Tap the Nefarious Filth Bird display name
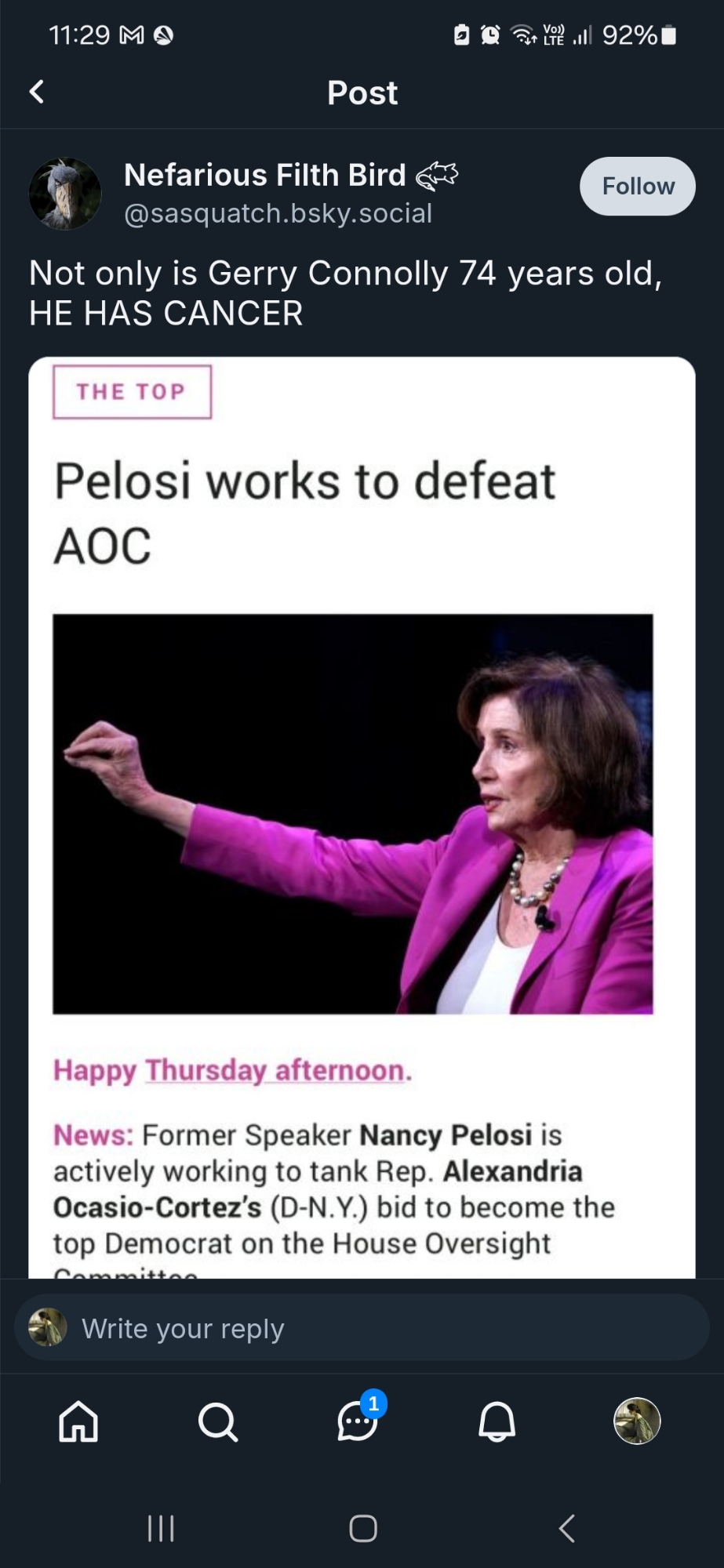This screenshot has width=724, height=1568. [x=264, y=175]
